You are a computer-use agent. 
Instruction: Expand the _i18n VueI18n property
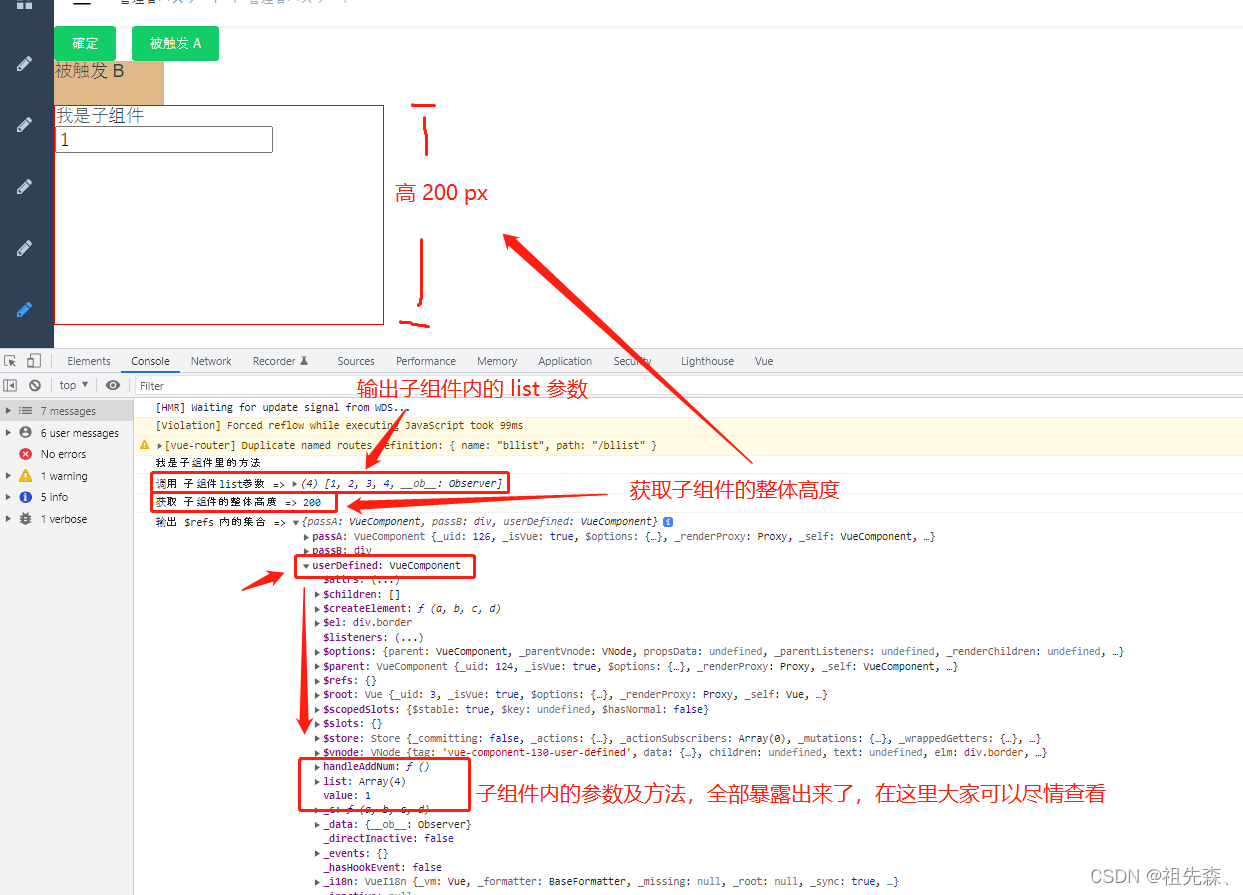pos(317,882)
